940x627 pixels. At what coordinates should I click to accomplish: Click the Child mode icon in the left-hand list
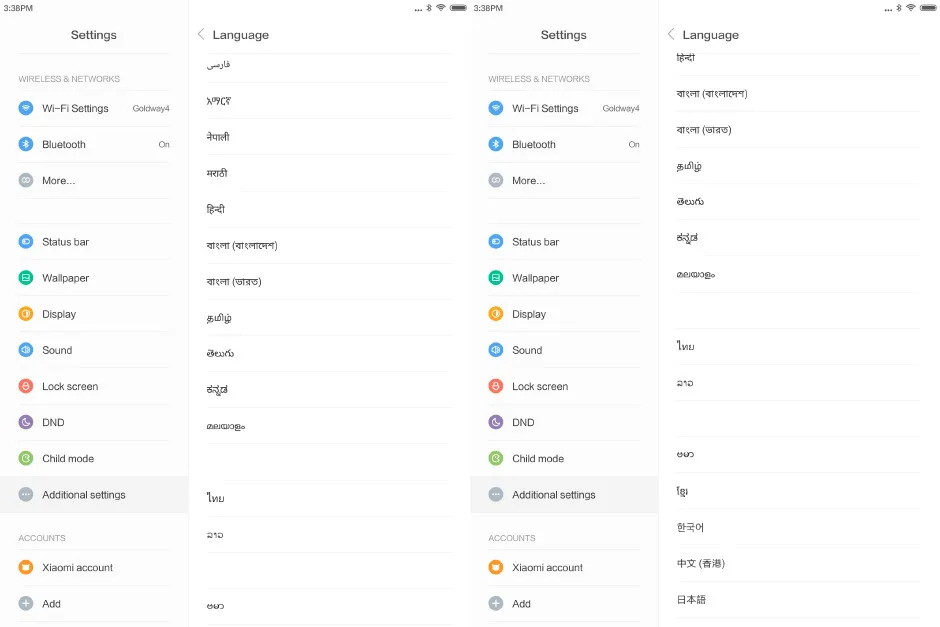tap(26, 458)
